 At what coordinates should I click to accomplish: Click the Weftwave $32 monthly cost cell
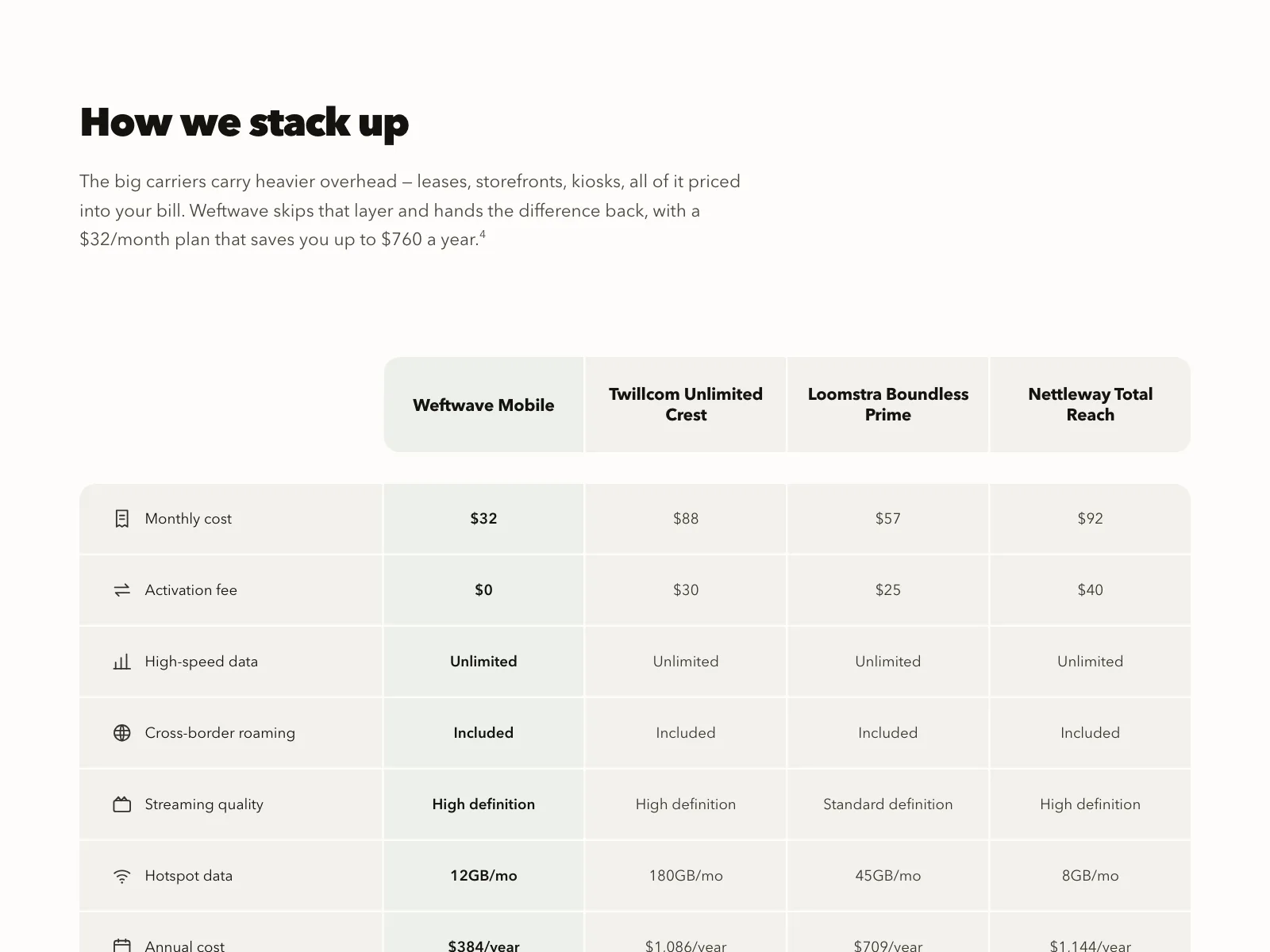483,519
